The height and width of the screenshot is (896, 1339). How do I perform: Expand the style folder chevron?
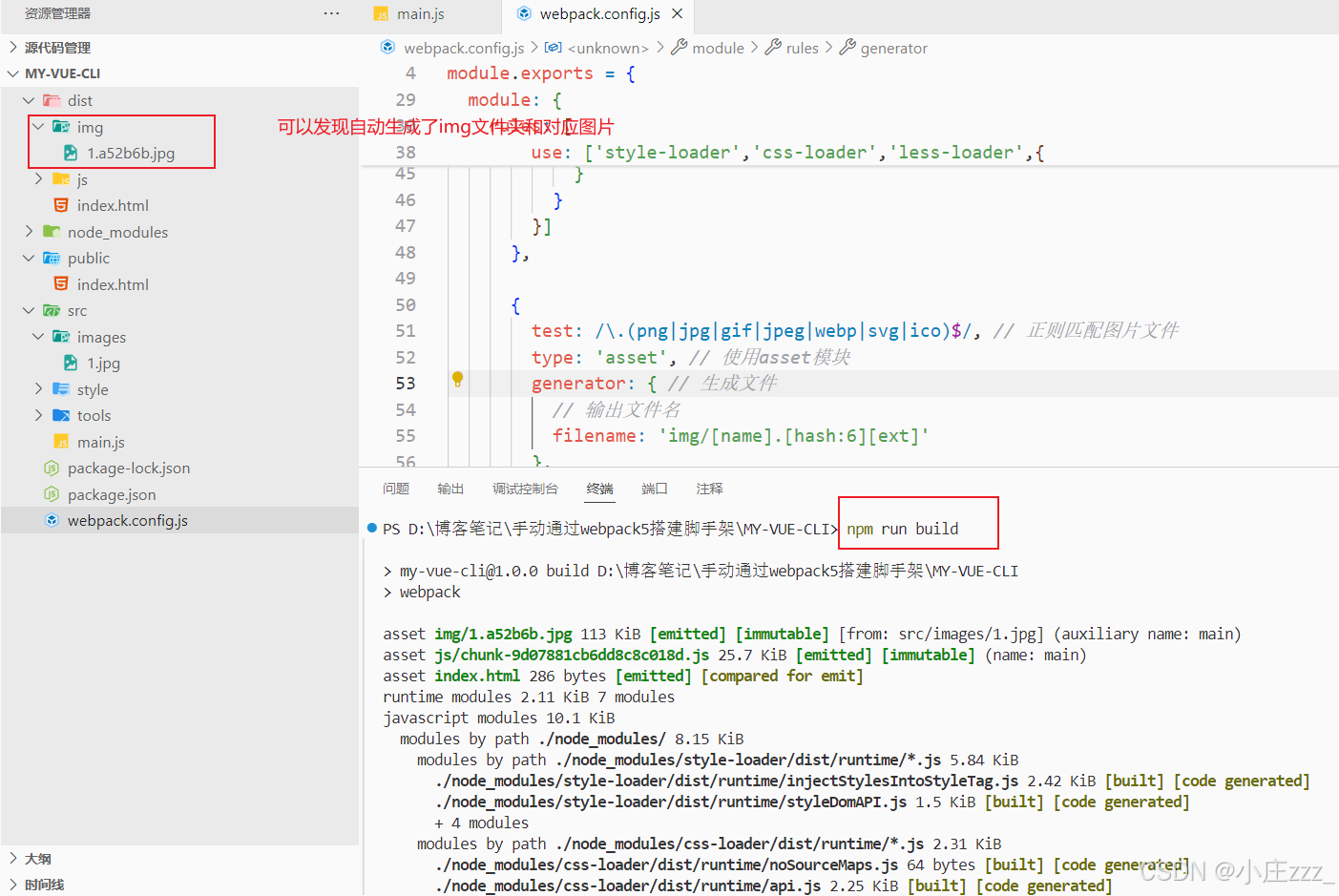click(x=38, y=388)
